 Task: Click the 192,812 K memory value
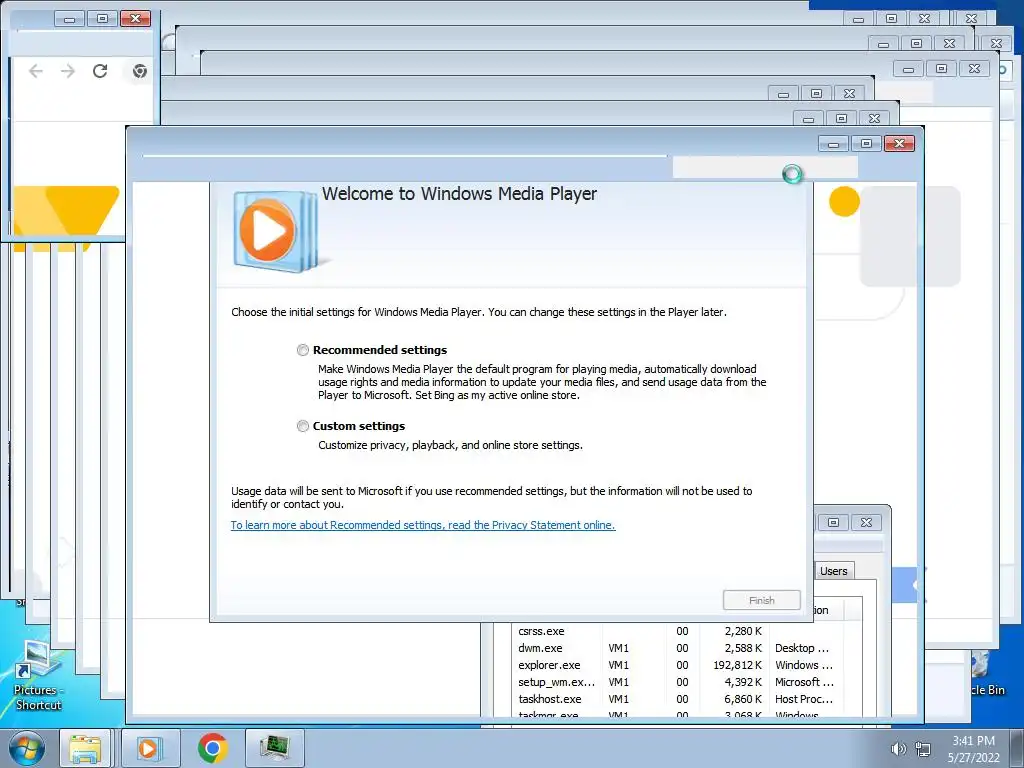737,665
